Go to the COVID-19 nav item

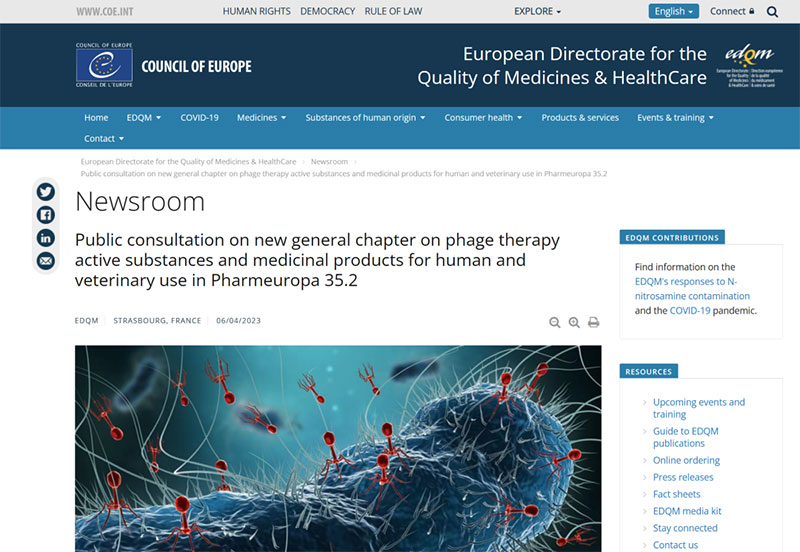point(199,118)
